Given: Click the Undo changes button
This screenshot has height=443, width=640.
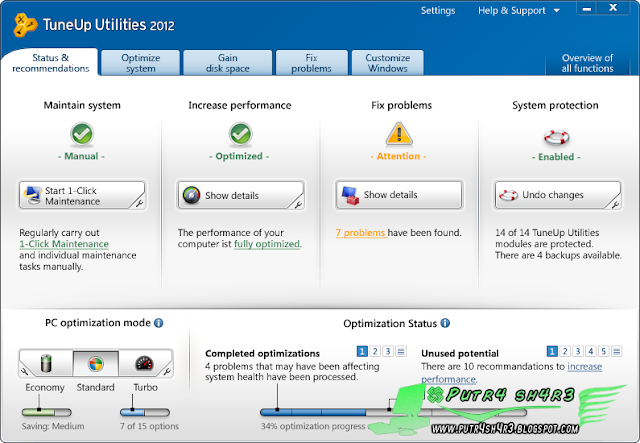Looking at the screenshot, I should 558,195.
